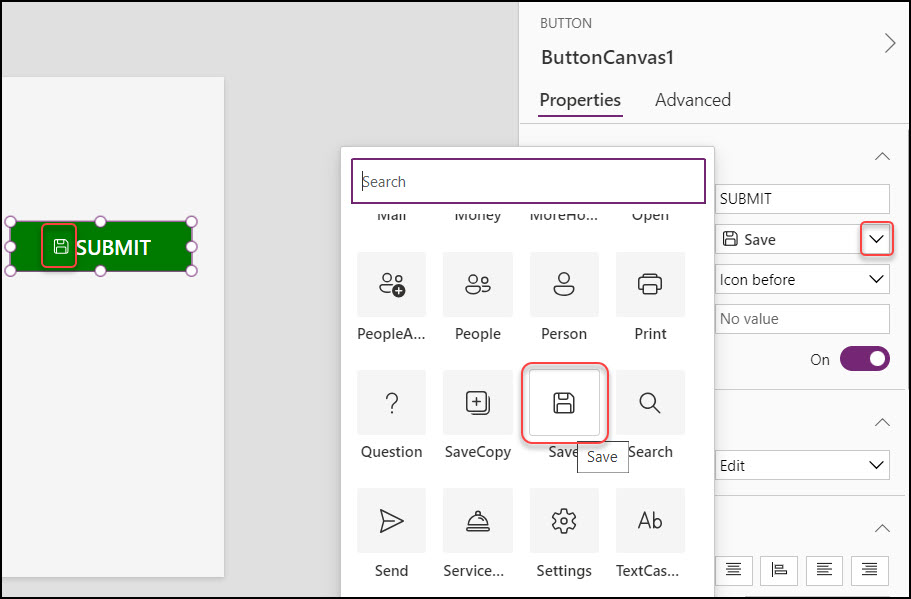Collapse the section above the SUBMIT text field

point(883,156)
